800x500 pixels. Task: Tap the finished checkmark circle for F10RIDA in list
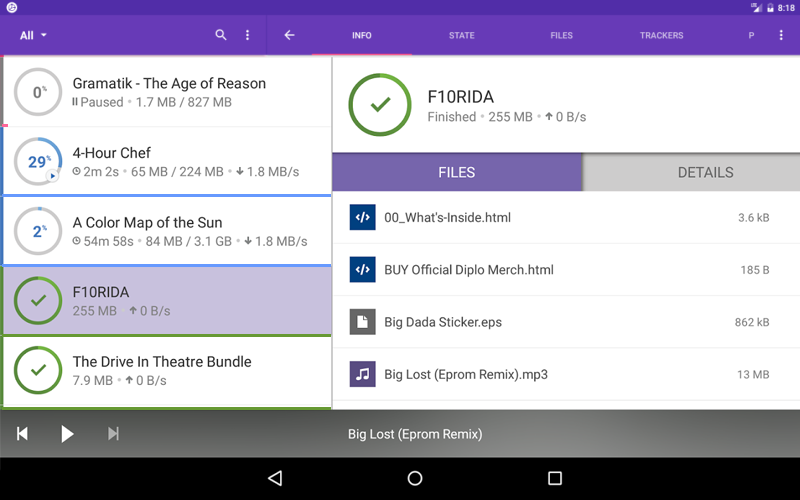coord(38,301)
